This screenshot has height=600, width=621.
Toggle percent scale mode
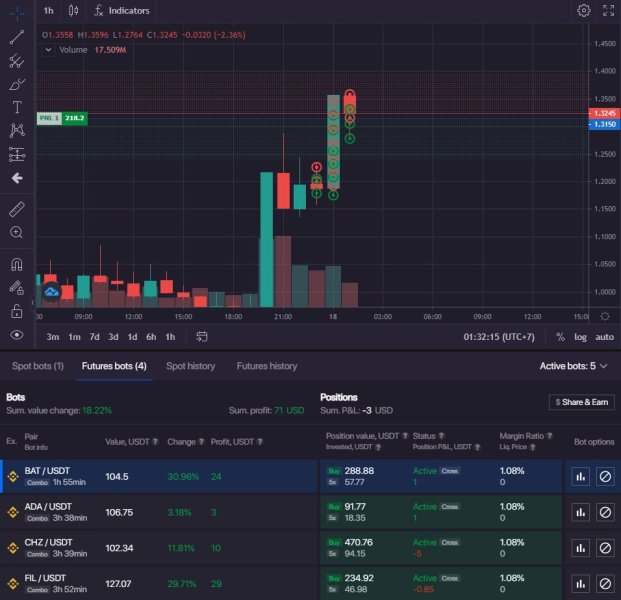pos(560,337)
